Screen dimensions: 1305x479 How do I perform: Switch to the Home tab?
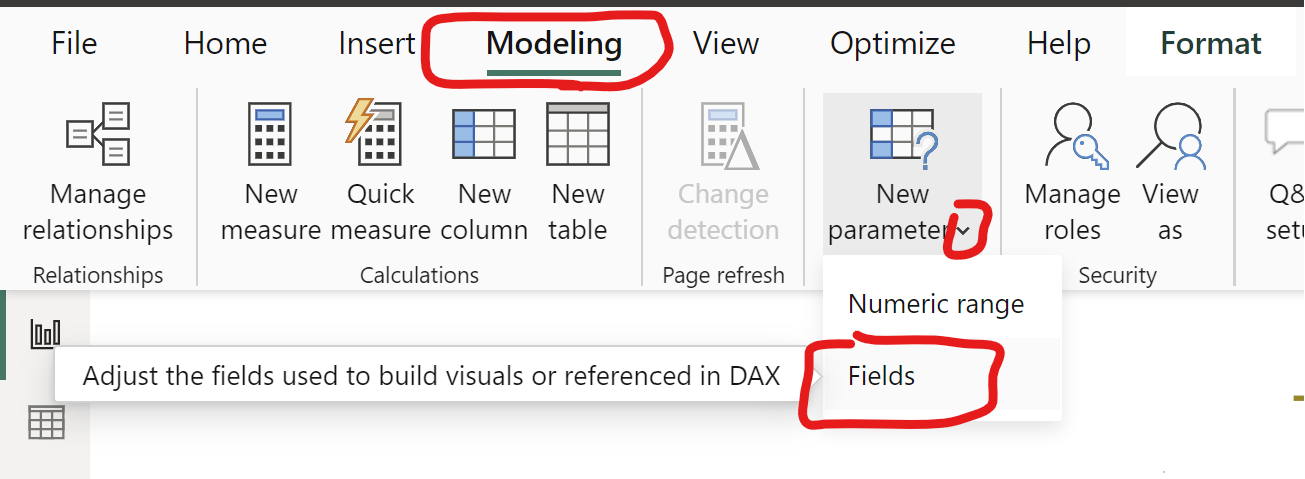point(225,44)
